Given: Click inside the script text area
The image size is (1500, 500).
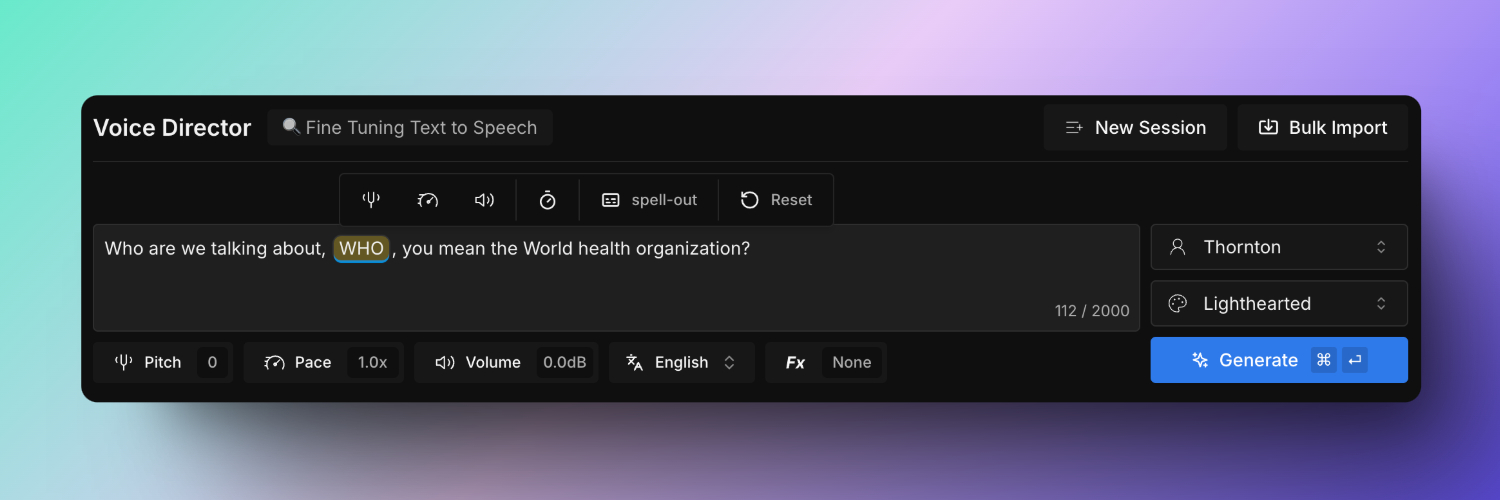Looking at the screenshot, I should [x=616, y=277].
